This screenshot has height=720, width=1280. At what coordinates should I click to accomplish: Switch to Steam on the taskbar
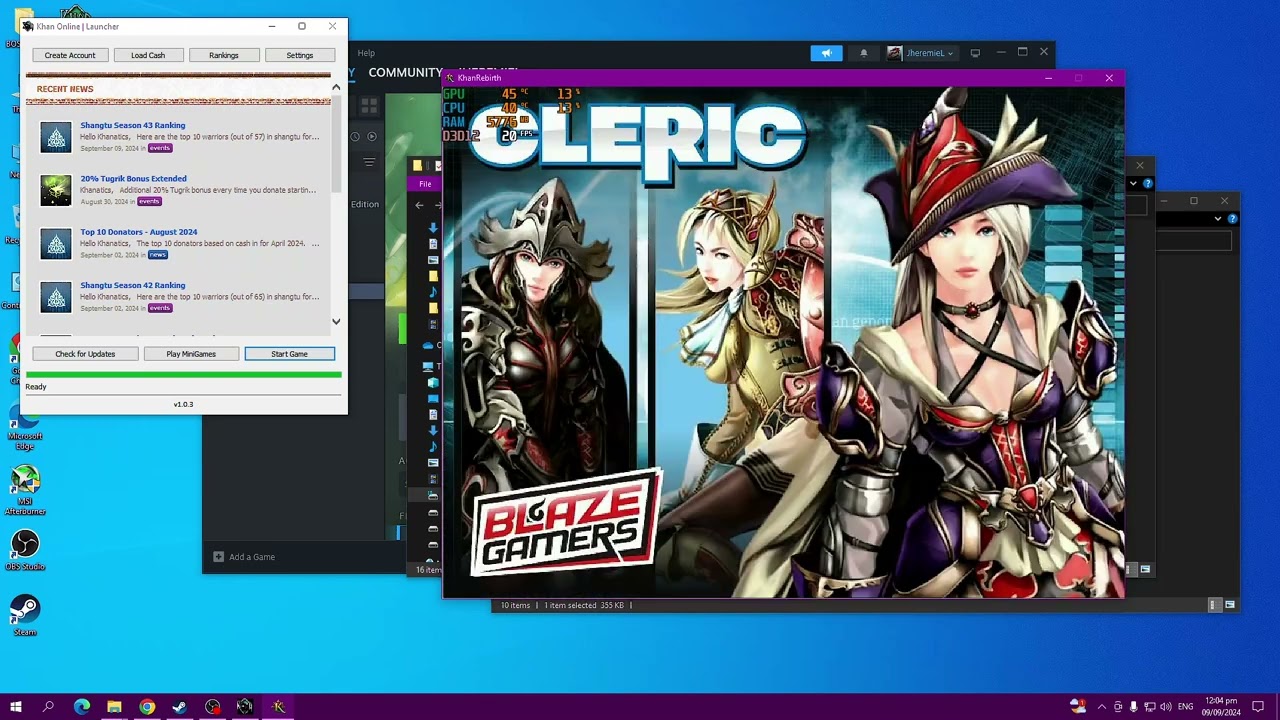(x=180, y=707)
